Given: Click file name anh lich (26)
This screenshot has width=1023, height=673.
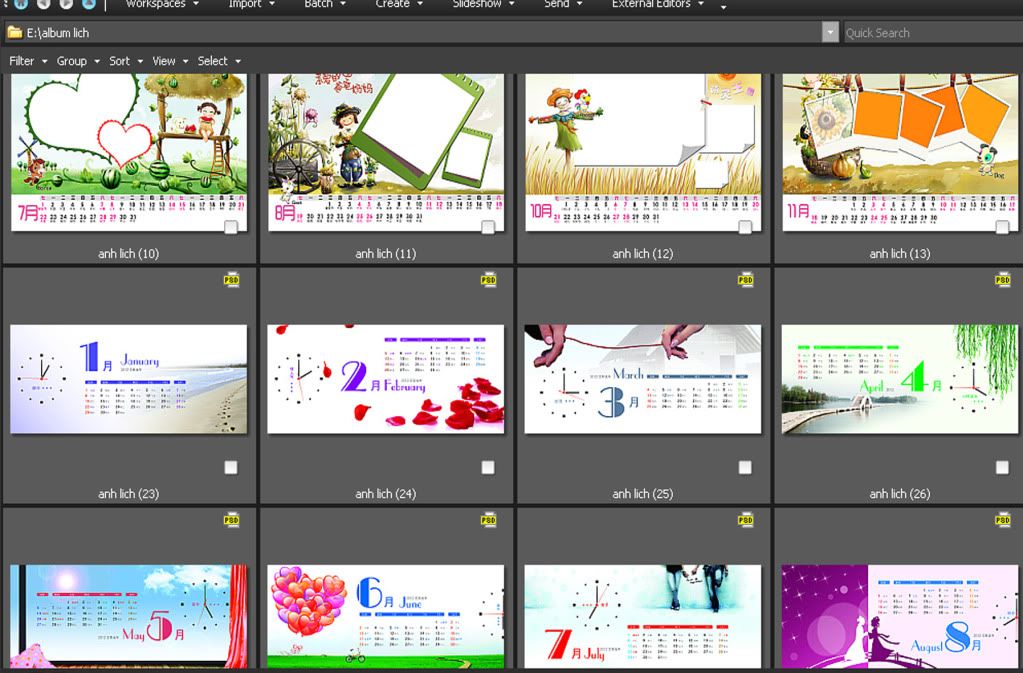Looking at the screenshot, I should (900, 494).
